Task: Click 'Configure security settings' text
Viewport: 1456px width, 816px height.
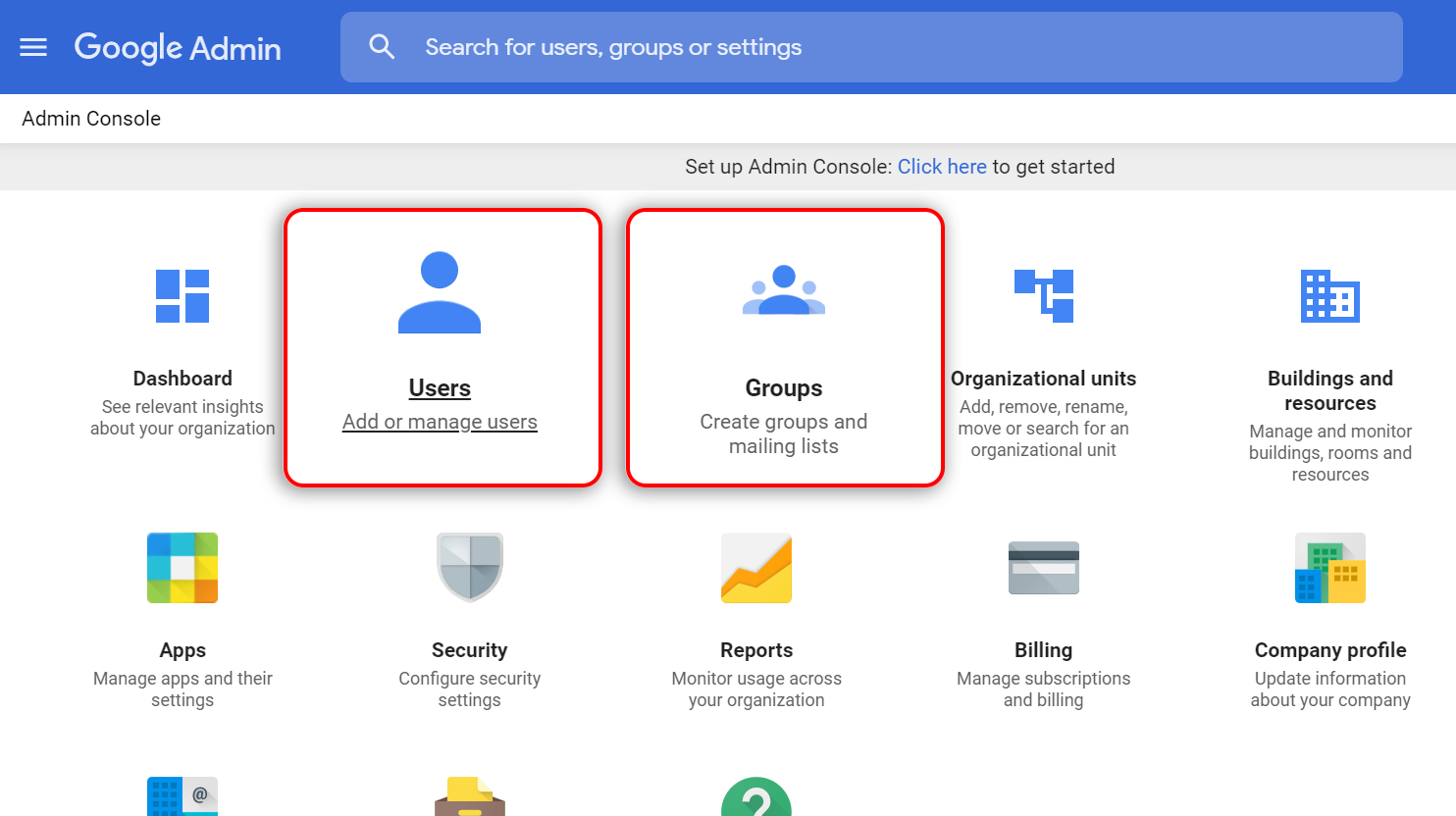Action: point(470,689)
